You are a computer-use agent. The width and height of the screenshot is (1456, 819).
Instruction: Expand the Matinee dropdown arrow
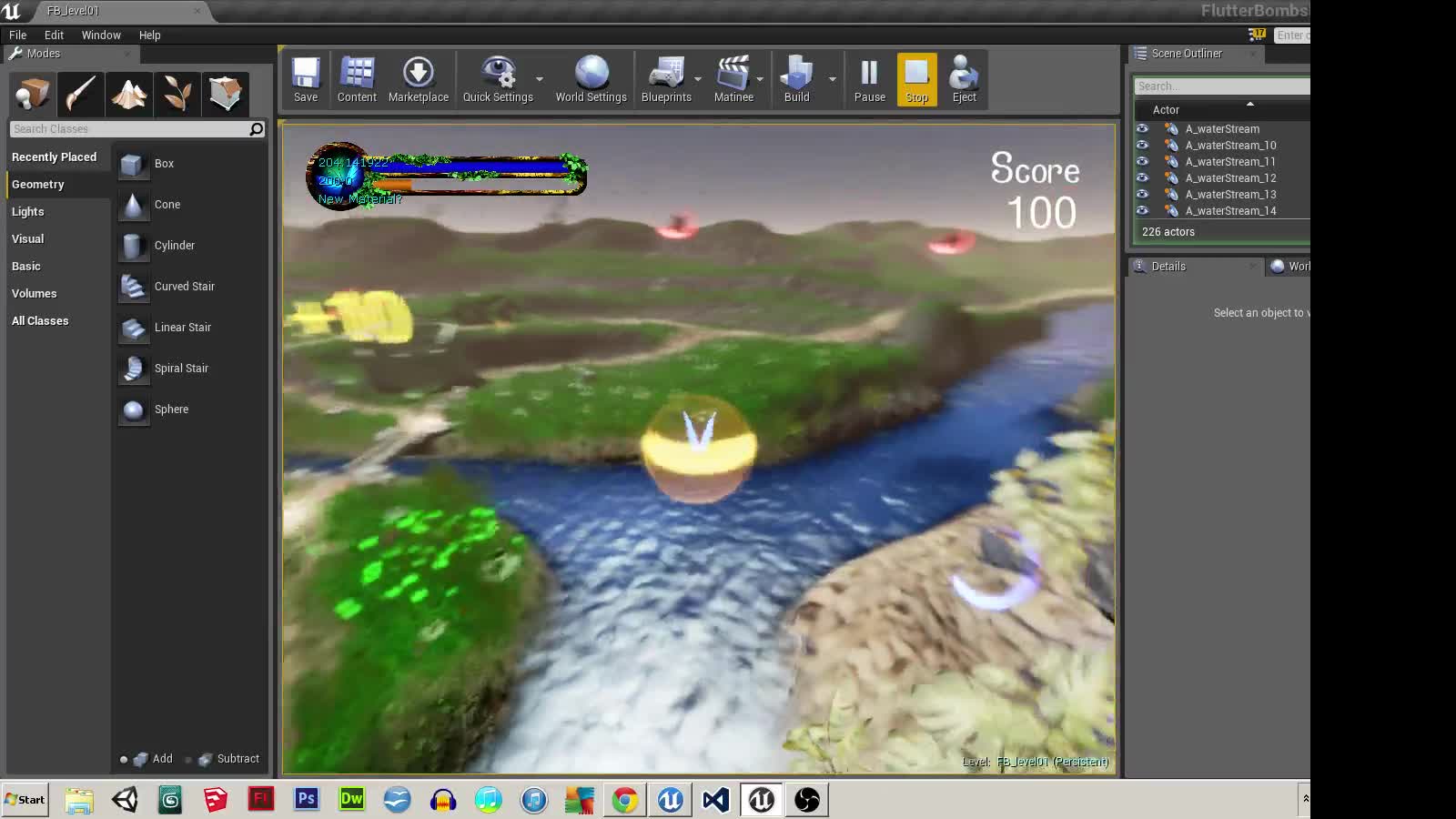point(760,79)
